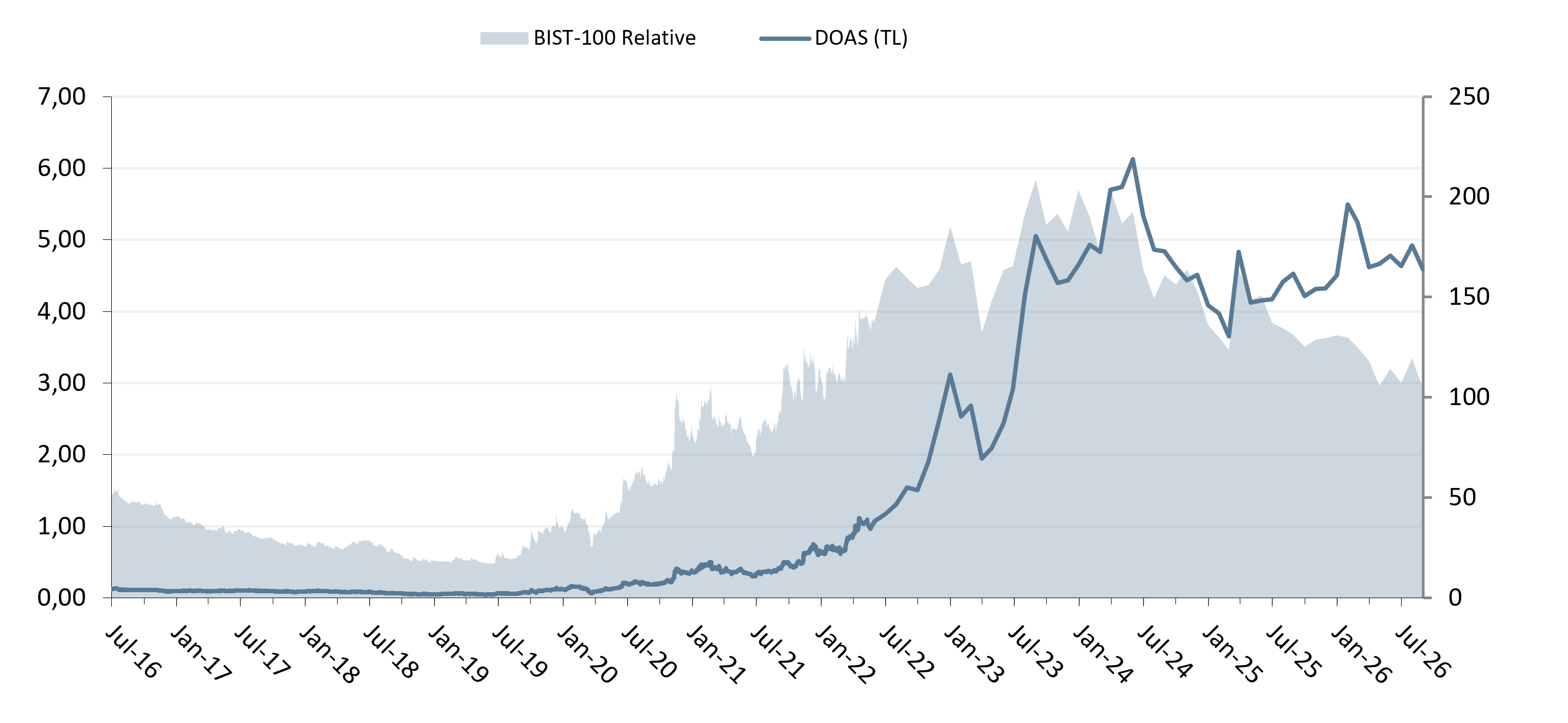Viewport: 1568px width, 723px height.
Task: Click the 100 right axis label
Action: pyautogui.click(x=1469, y=397)
